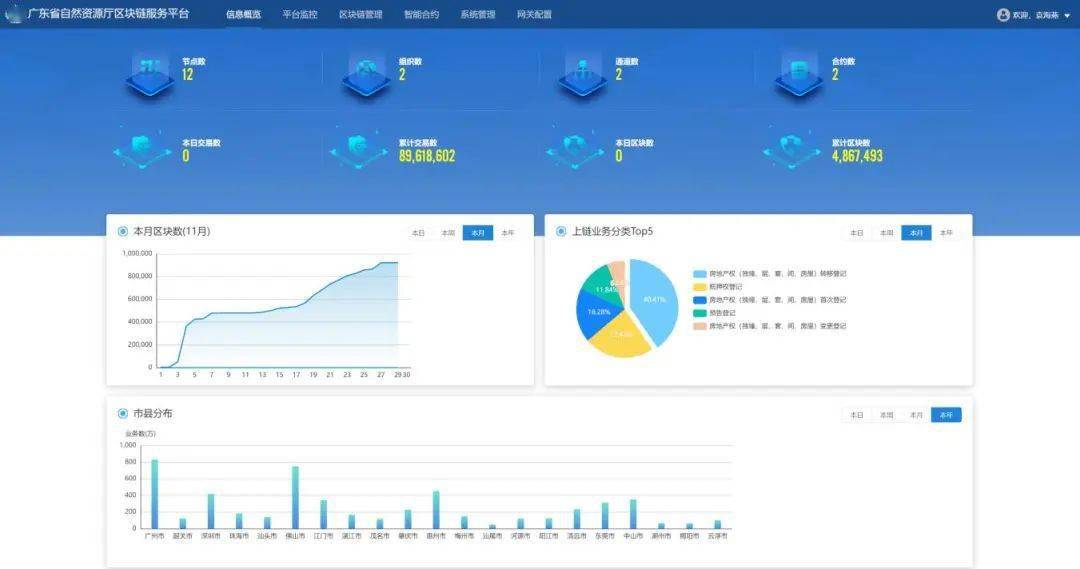Screen dimensions: 1080x569
Task: Open the 区块链管理 navigation menu
Action: pos(360,15)
